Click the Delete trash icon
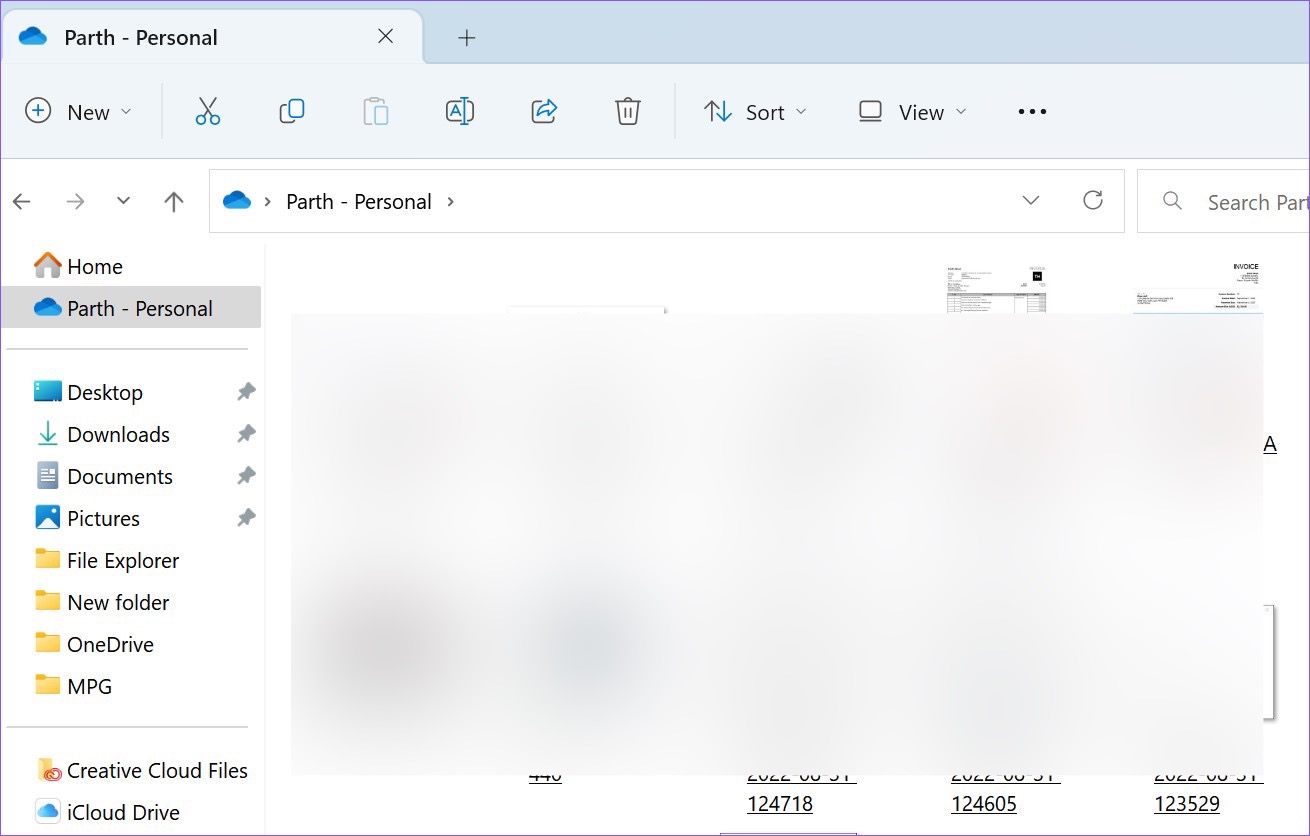This screenshot has height=836, width=1310. click(x=627, y=111)
